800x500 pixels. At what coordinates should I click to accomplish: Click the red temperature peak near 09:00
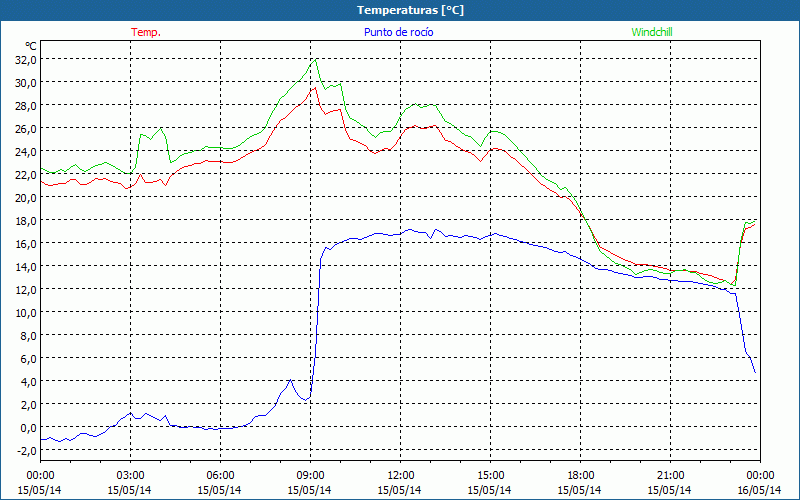click(x=315, y=88)
